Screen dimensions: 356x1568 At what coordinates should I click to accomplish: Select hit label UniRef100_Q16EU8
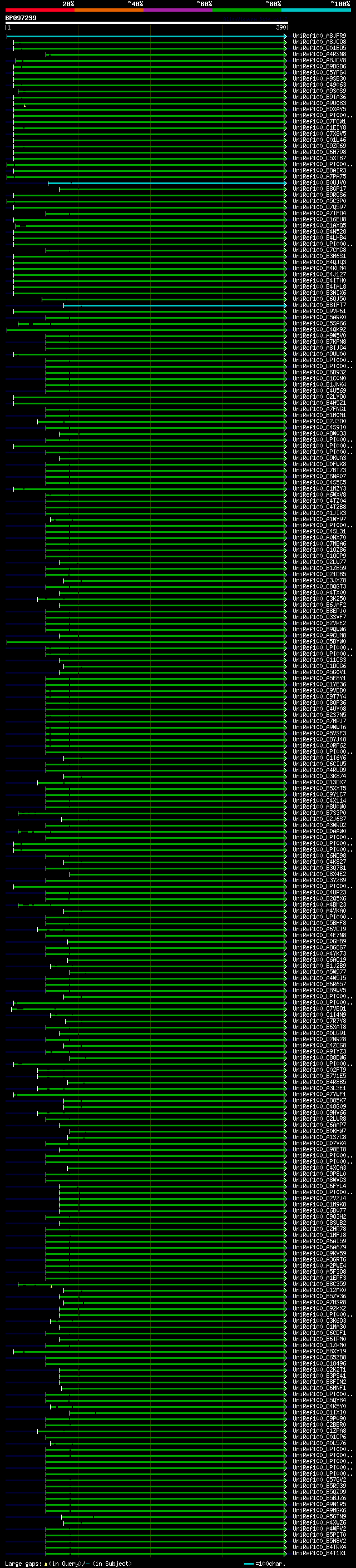pyautogui.click(x=319, y=219)
